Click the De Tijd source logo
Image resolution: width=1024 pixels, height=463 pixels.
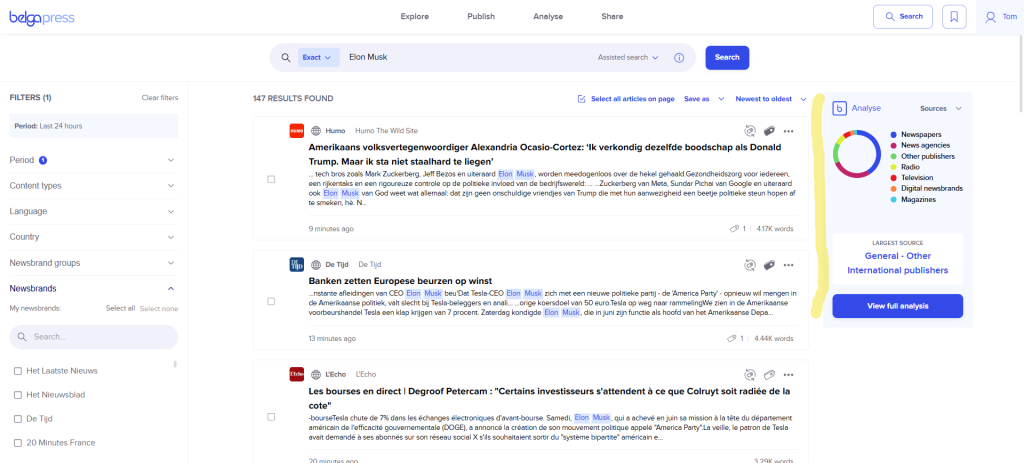click(x=296, y=265)
